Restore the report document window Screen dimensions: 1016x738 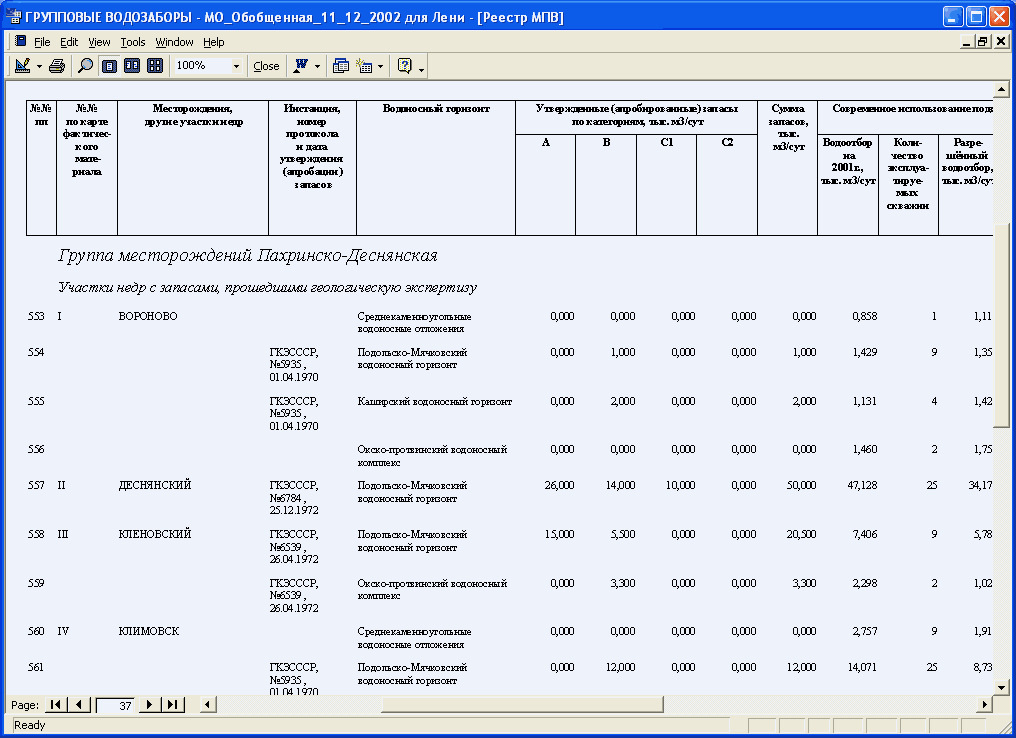click(983, 42)
